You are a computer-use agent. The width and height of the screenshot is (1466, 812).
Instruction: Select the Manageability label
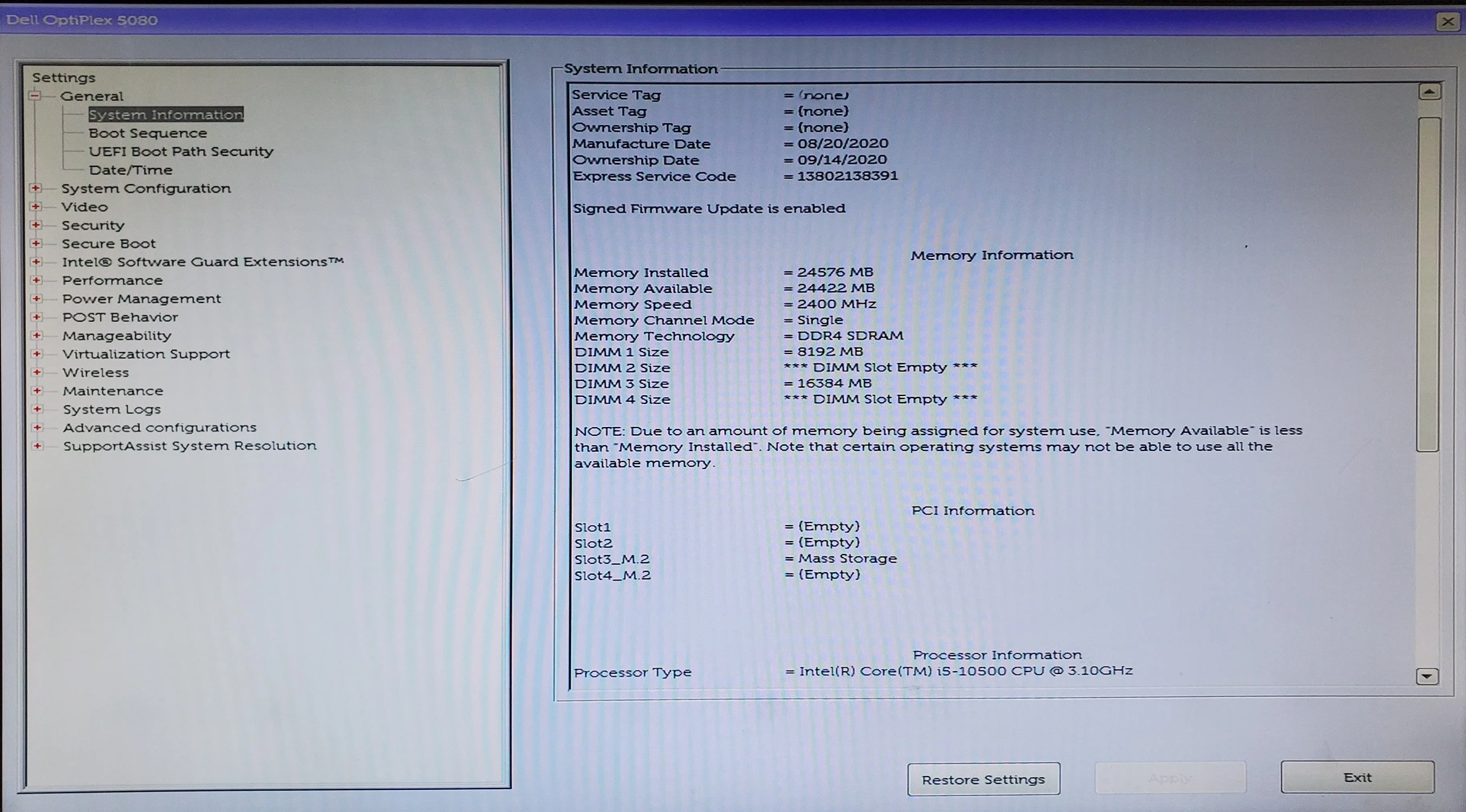coord(117,336)
